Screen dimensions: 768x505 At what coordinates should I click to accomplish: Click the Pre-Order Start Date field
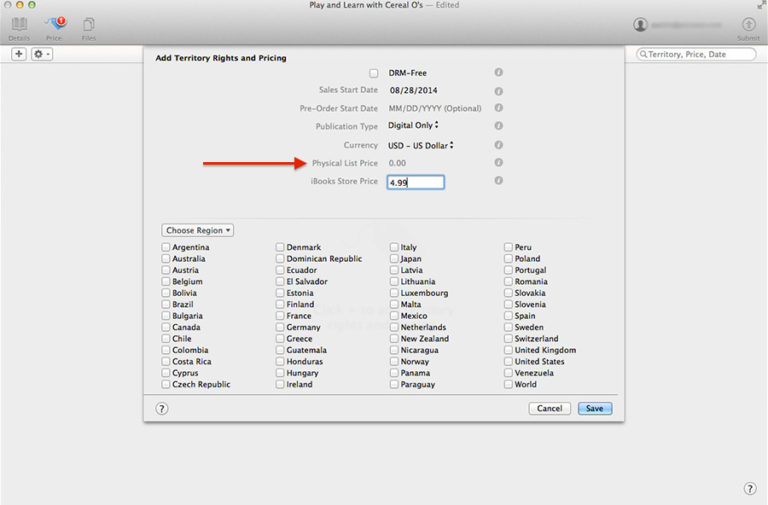point(435,108)
